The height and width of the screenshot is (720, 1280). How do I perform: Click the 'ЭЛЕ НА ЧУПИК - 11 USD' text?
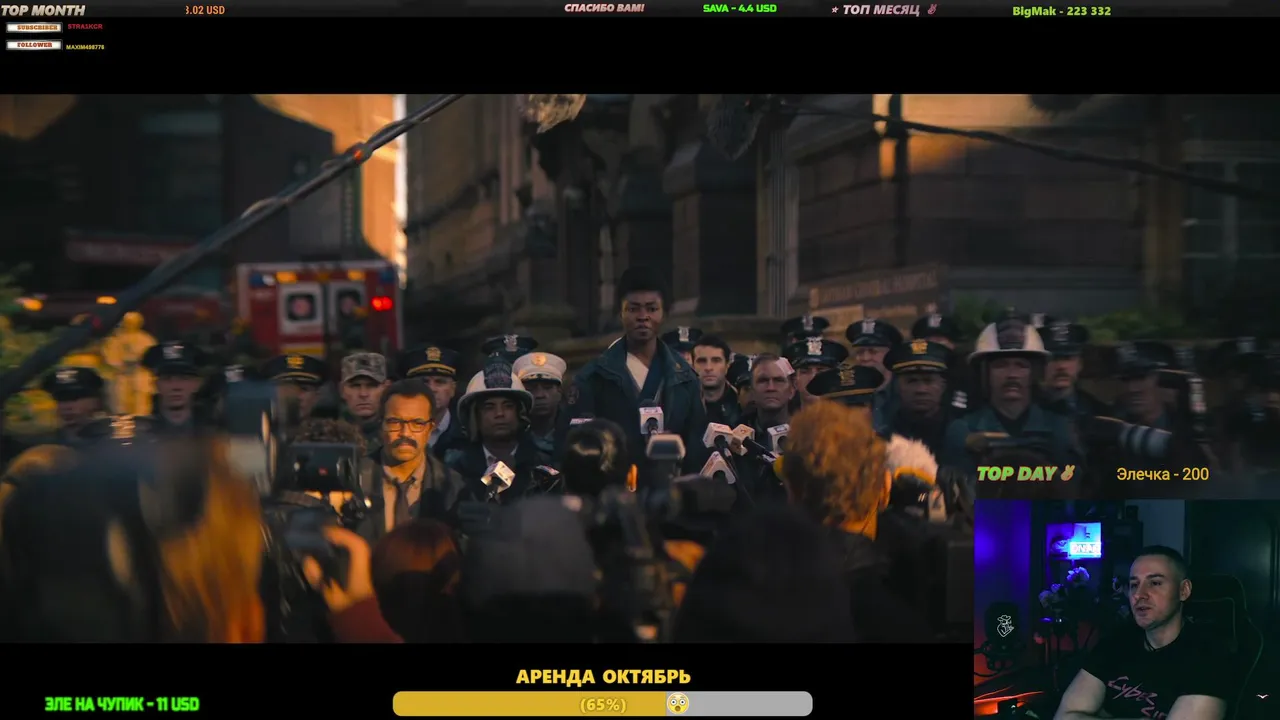click(122, 704)
